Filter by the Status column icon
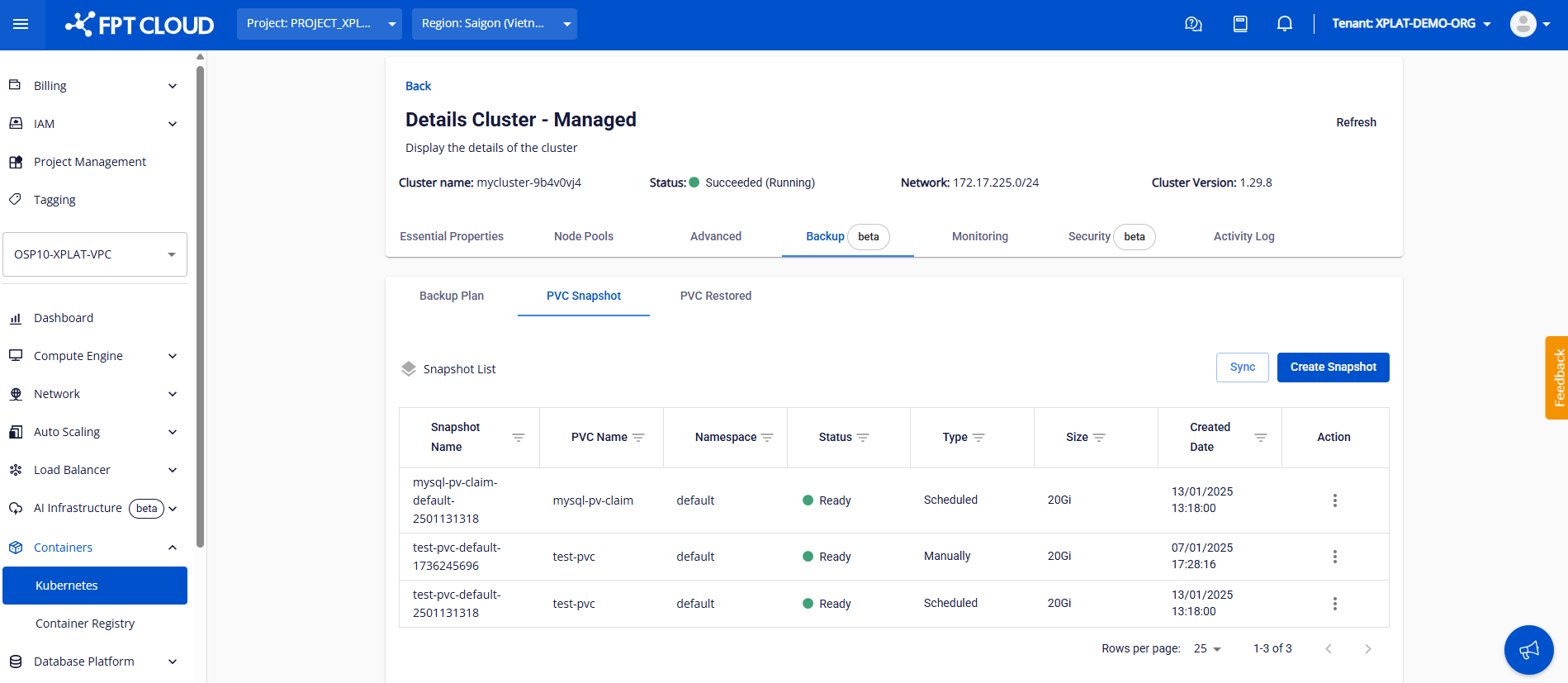 click(x=863, y=437)
